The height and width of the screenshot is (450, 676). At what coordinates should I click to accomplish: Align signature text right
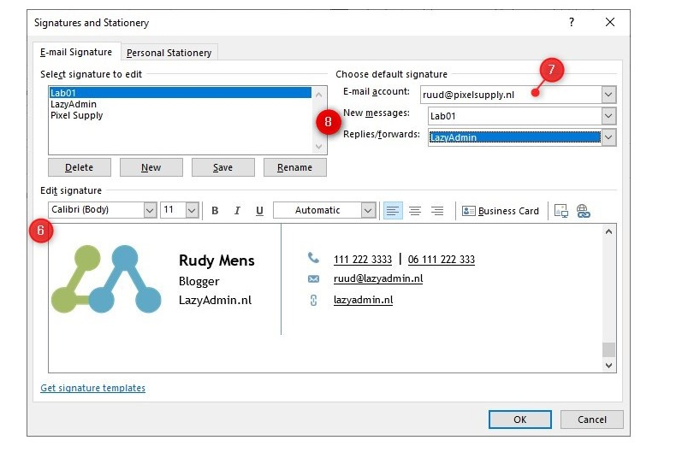(437, 211)
